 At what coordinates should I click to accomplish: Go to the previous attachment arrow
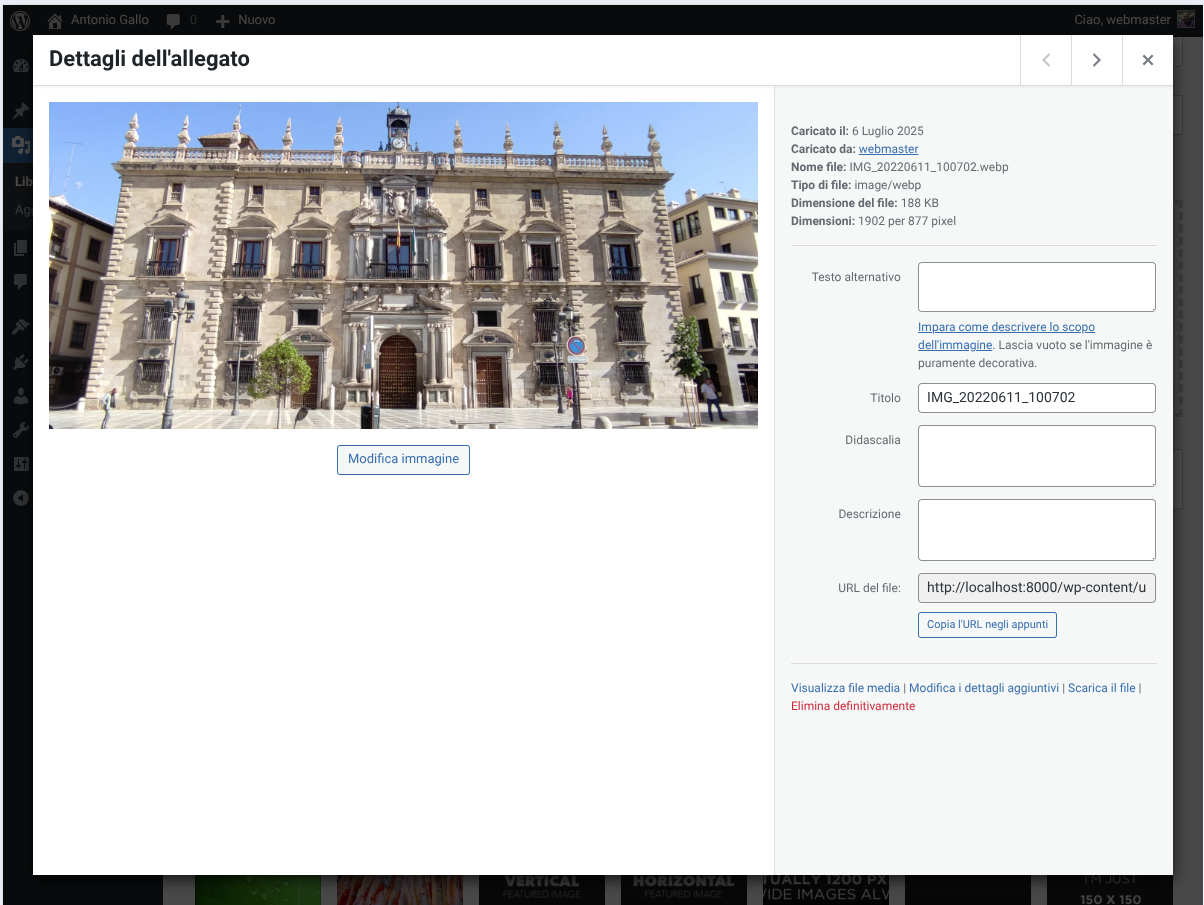(1046, 60)
